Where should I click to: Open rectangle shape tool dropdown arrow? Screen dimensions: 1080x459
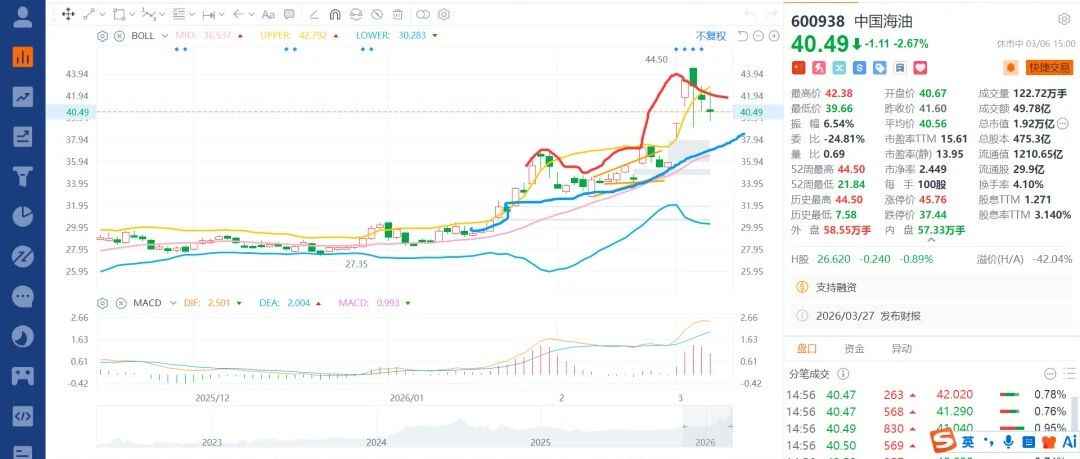point(132,14)
